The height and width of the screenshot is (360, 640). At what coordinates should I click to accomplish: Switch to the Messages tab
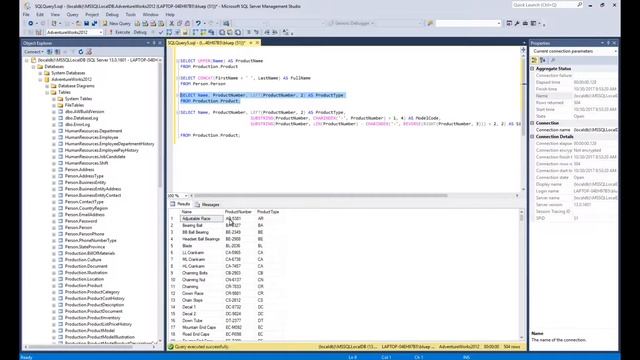coord(207,204)
